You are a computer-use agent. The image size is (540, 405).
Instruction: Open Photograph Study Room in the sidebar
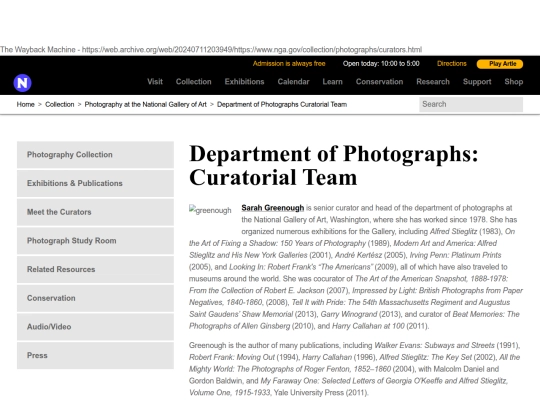pos(95,240)
